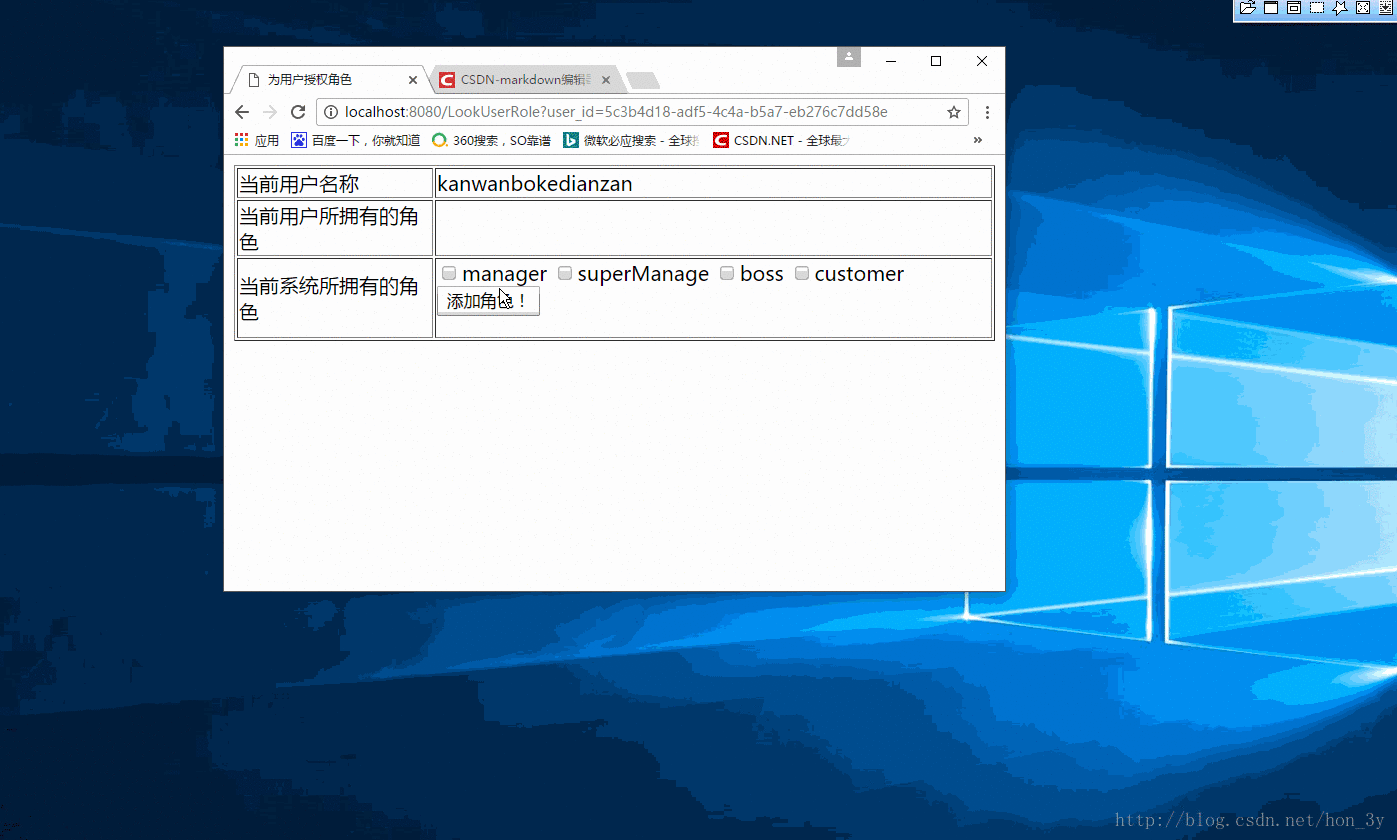Click the localhost URL address field
This screenshot has height=840, width=1397.
tap(642, 112)
